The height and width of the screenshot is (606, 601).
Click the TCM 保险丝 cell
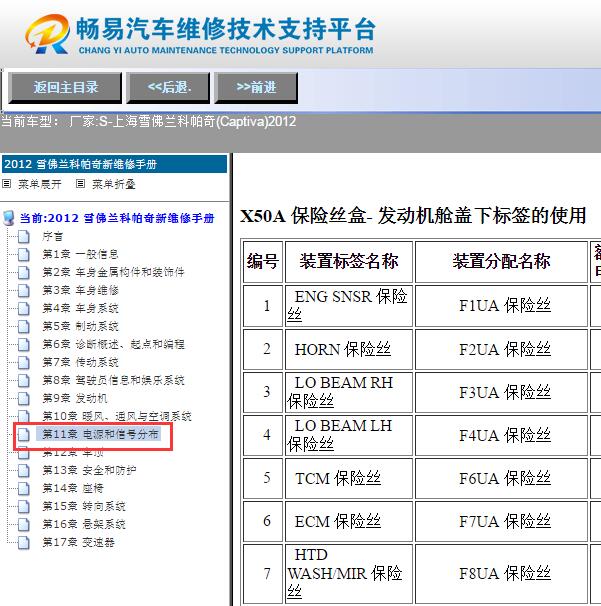click(x=349, y=478)
